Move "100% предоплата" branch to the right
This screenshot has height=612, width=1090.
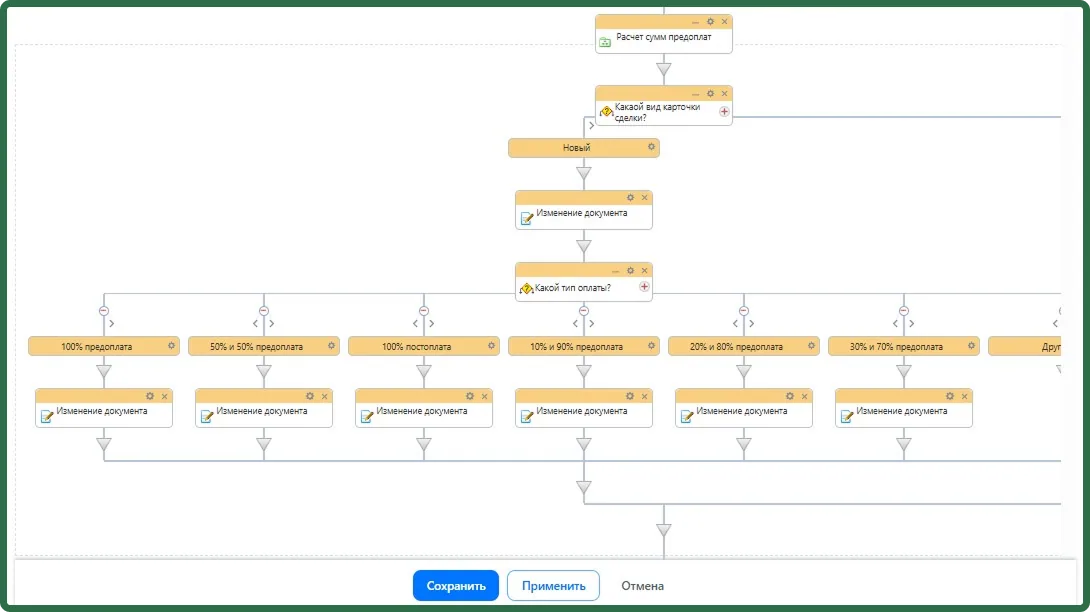[x=112, y=323]
